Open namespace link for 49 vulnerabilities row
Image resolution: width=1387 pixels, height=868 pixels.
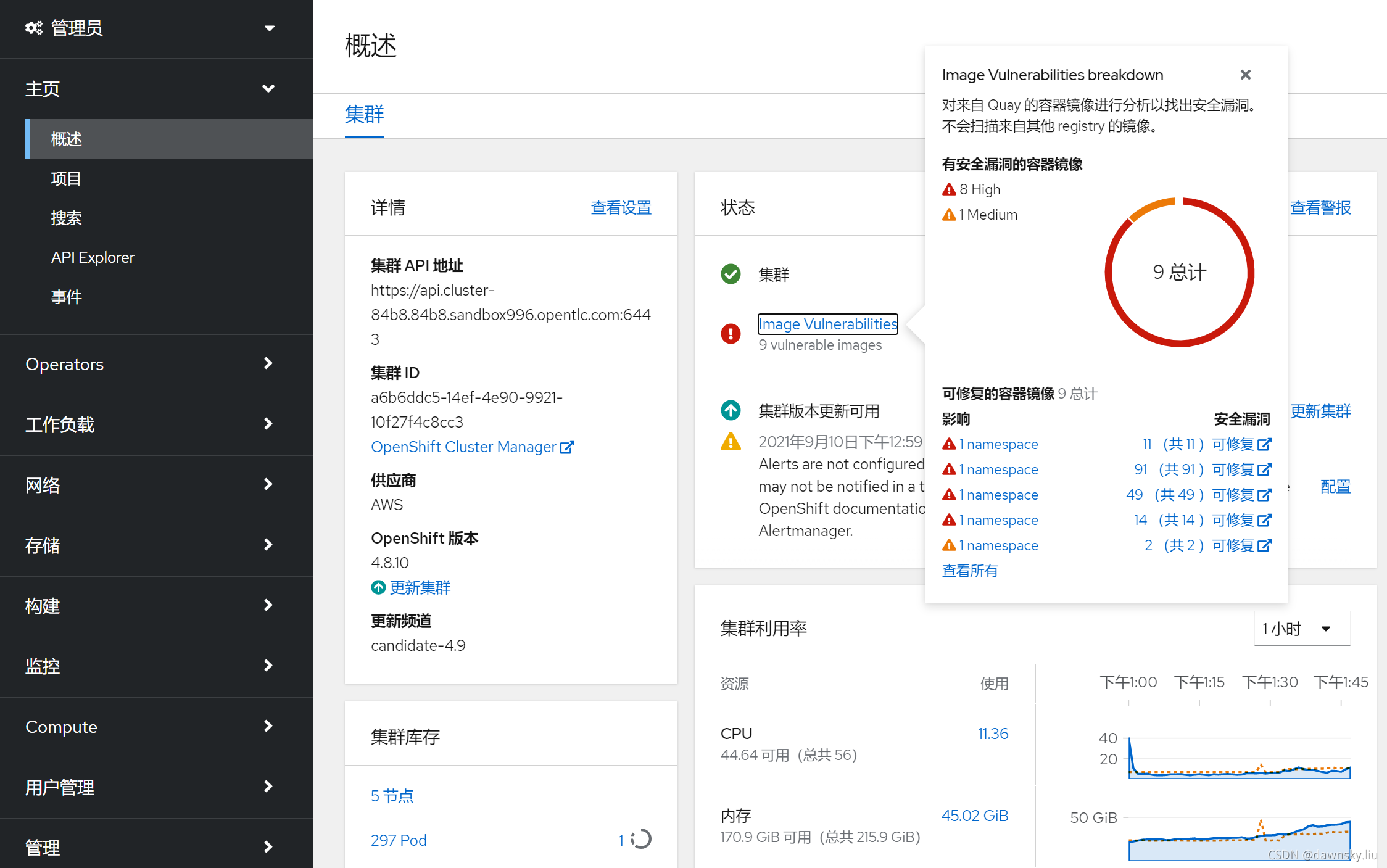[x=998, y=495]
